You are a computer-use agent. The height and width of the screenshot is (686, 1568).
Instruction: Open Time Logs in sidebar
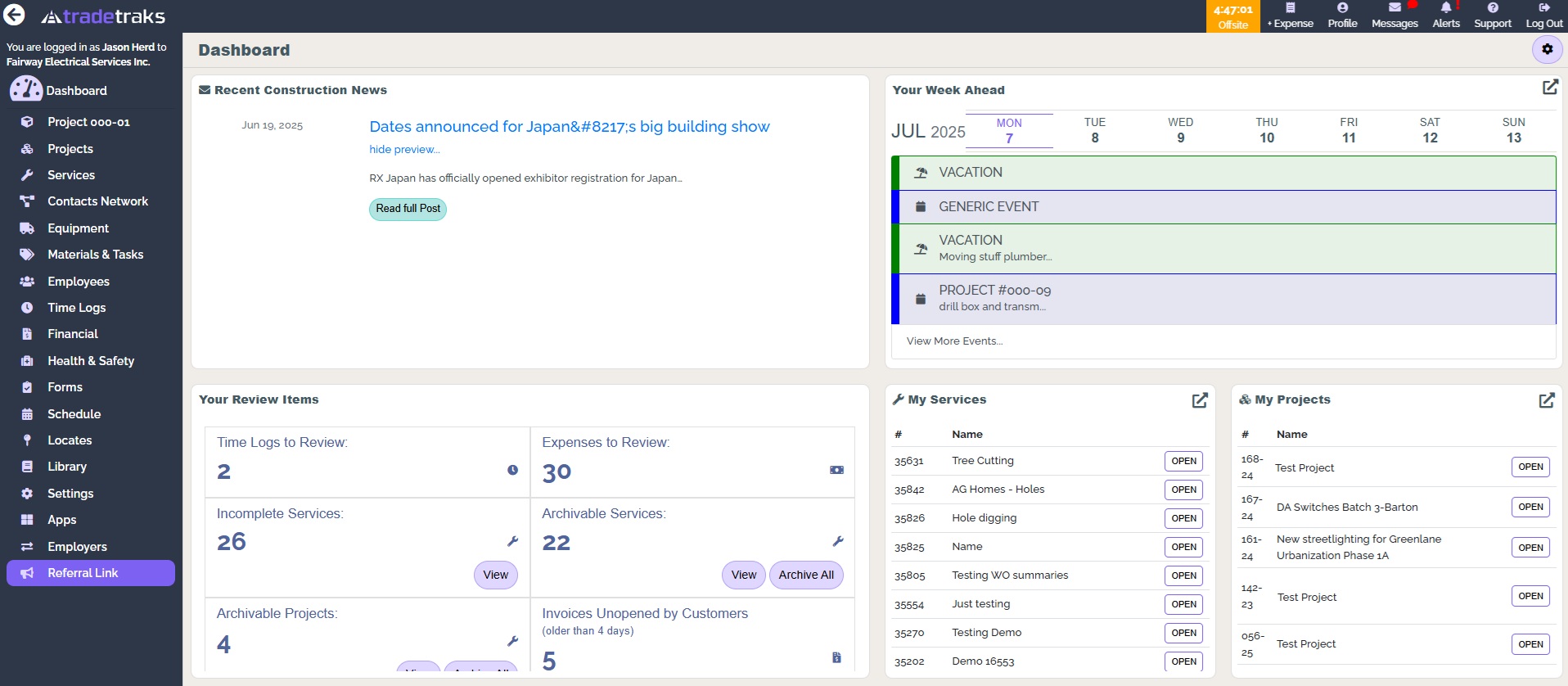77,308
